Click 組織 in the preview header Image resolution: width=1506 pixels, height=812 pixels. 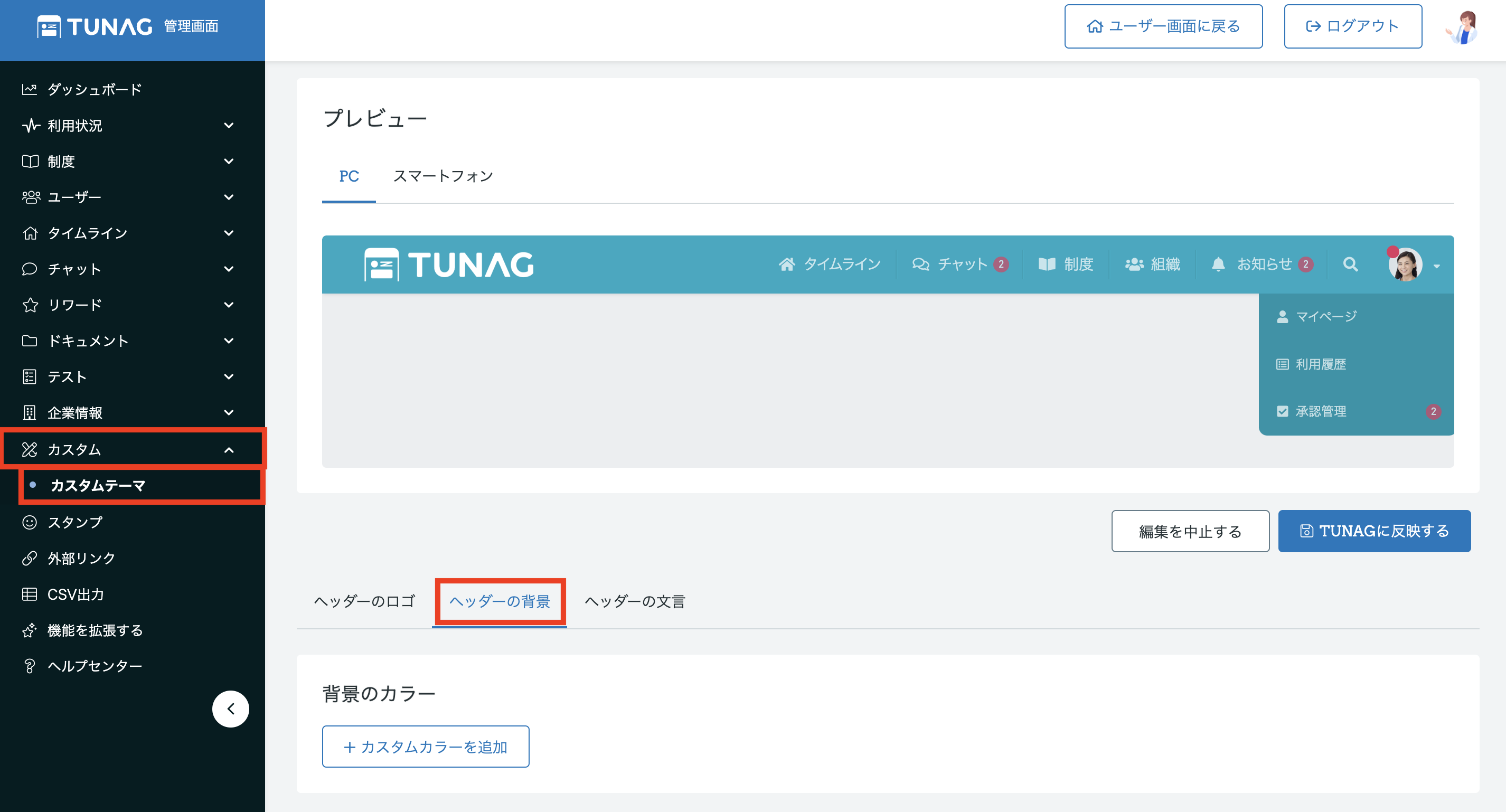pyautogui.click(x=1153, y=265)
